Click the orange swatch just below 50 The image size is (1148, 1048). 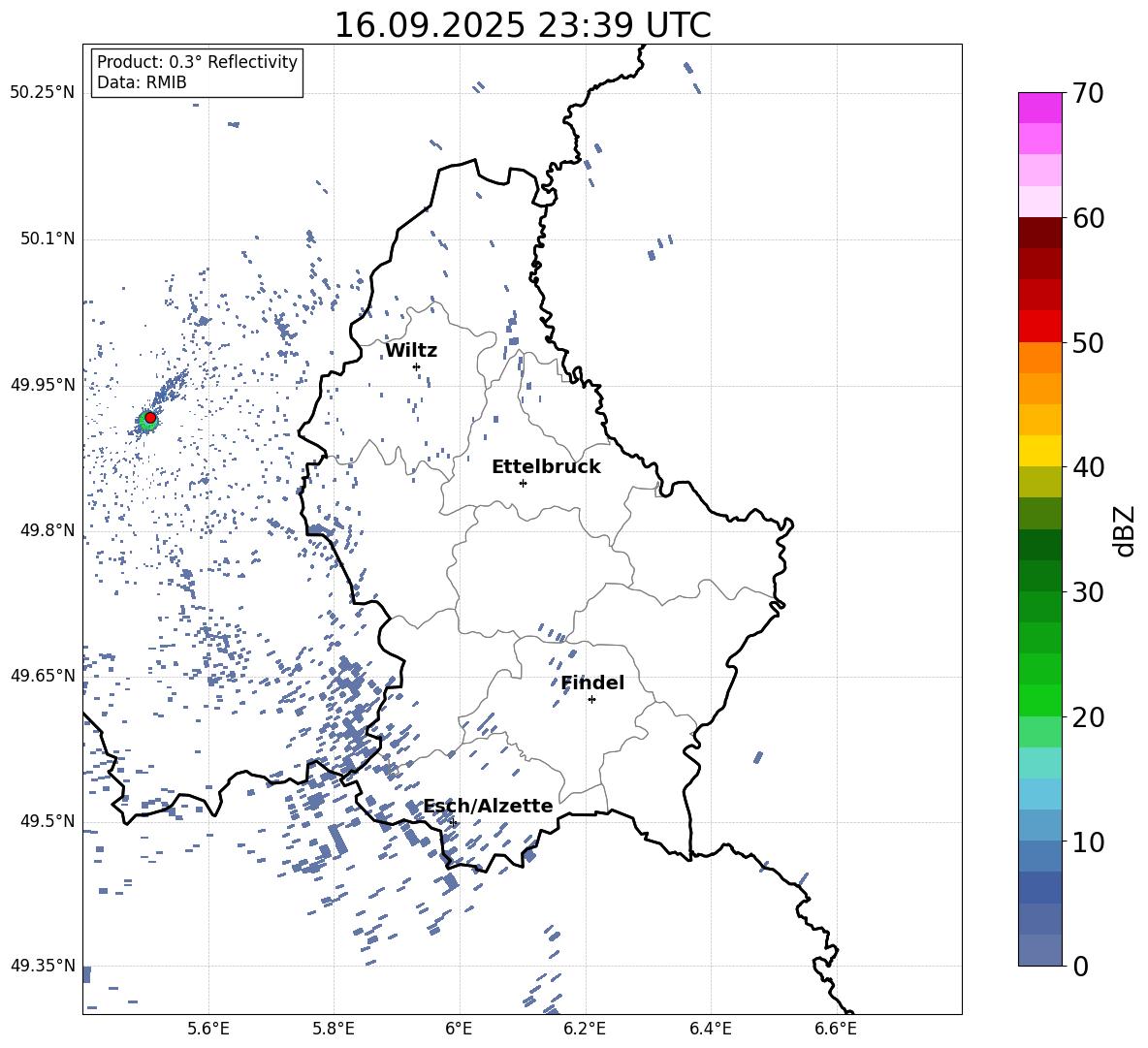point(1040,357)
